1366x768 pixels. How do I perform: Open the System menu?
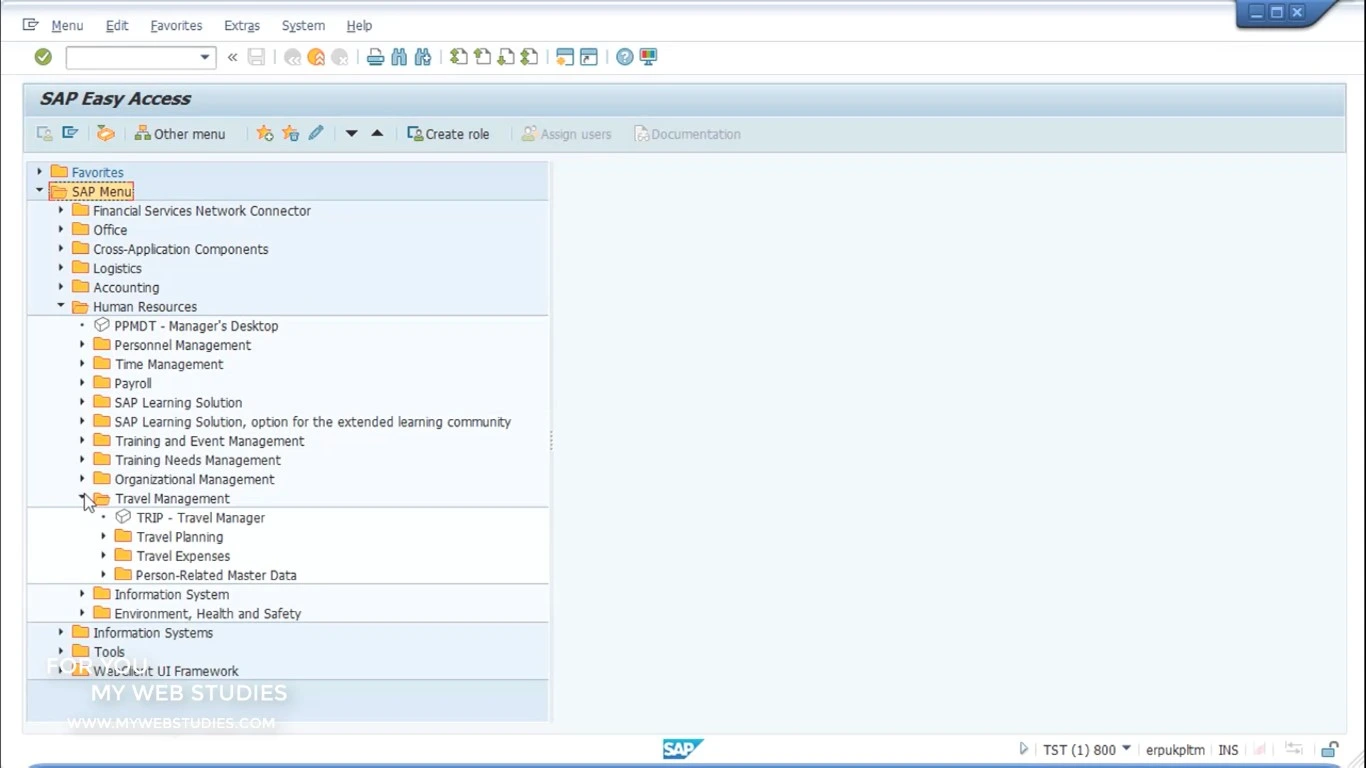coord(303,25)
